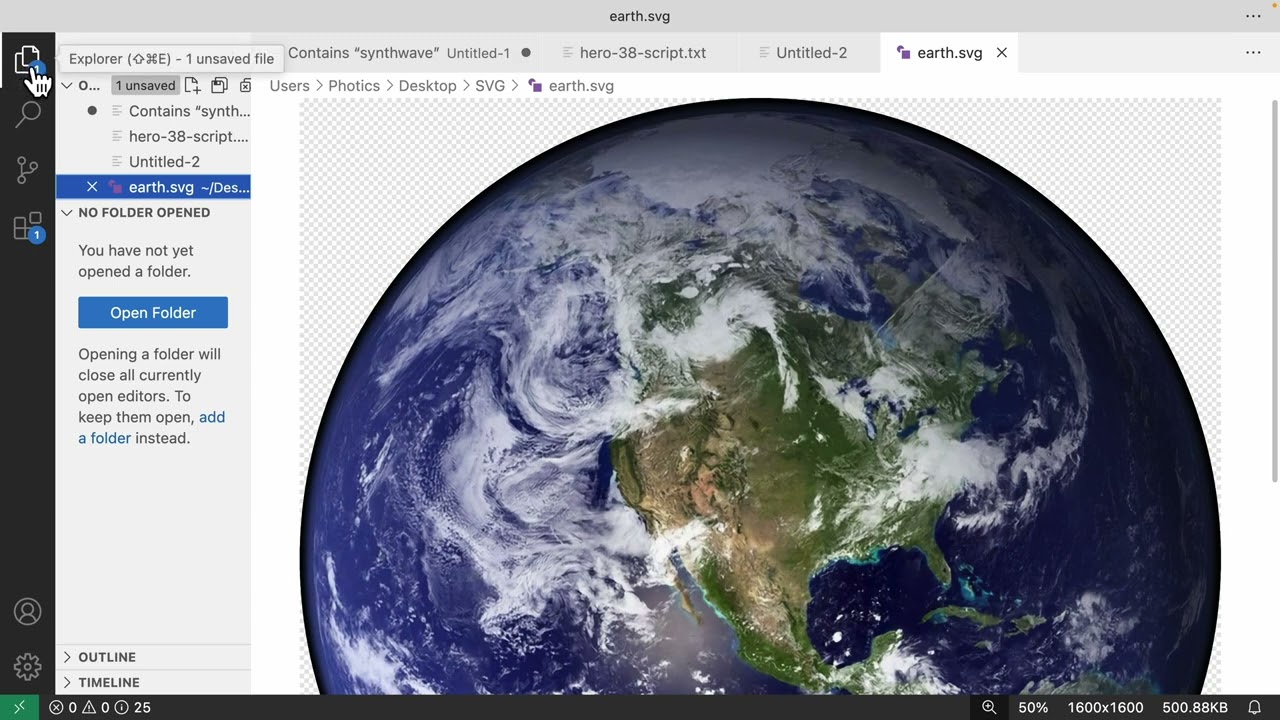Viewport: 1280px width, 720px height.
Task: Click the Close All Editors icon
Action: coord(245,86)
